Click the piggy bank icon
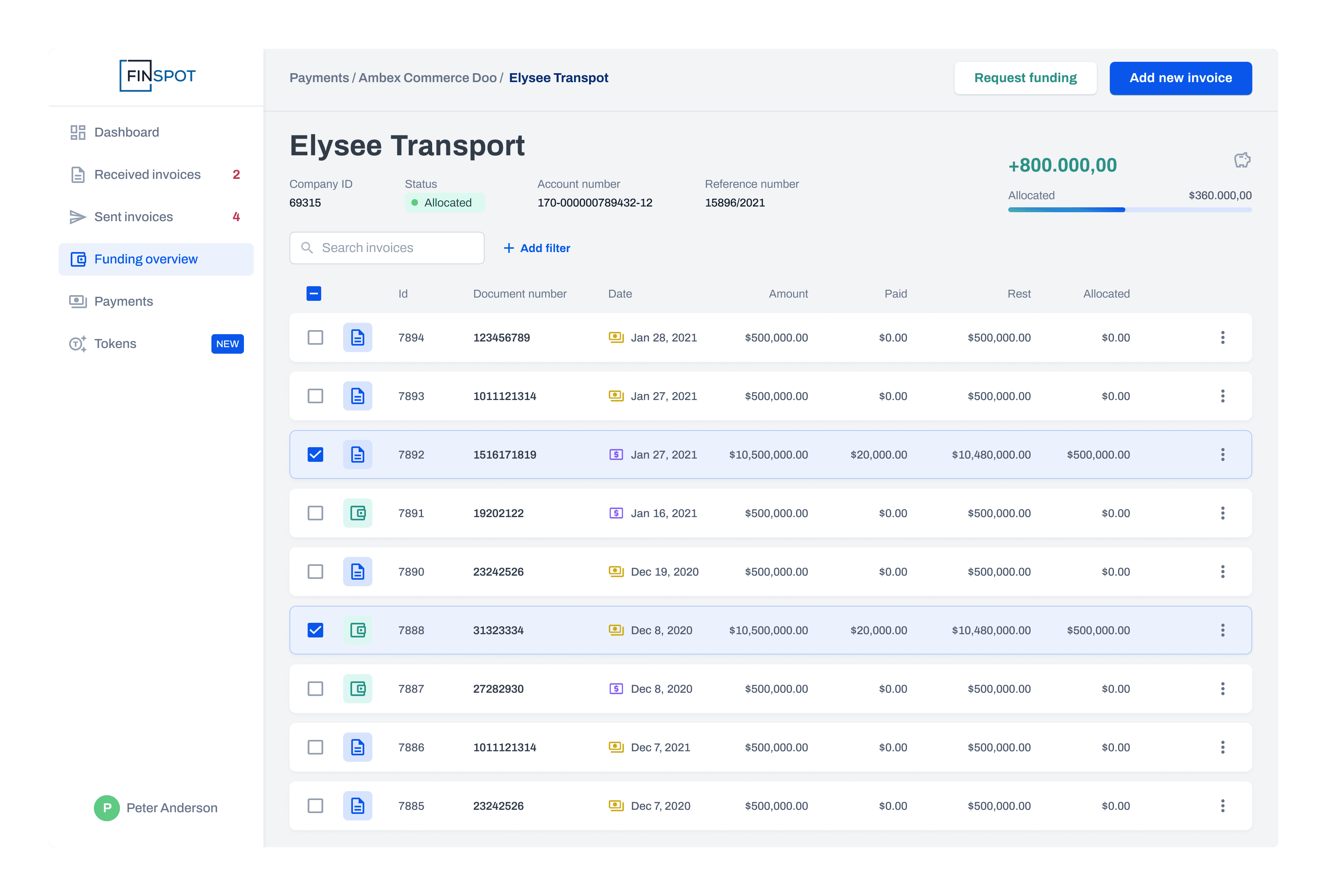1327x896 pixels. coord(1242,161)
